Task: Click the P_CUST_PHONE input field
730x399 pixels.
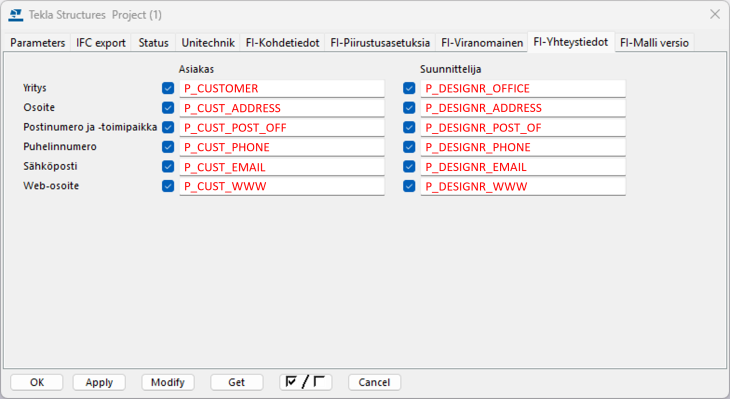Action: pyautogui.click(x=282, y=147)
